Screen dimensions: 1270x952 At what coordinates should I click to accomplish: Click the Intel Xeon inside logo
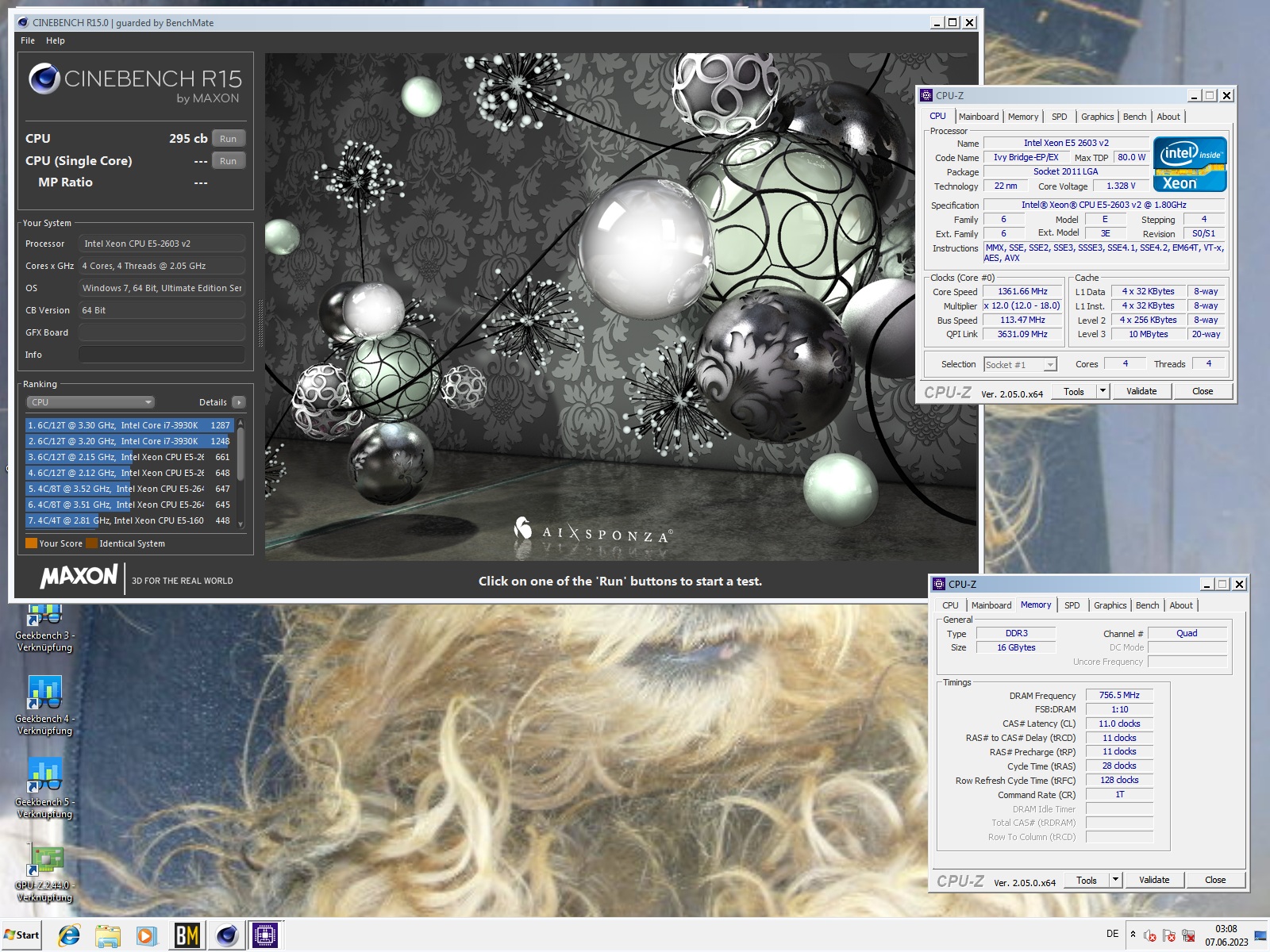click(1190, 164)
